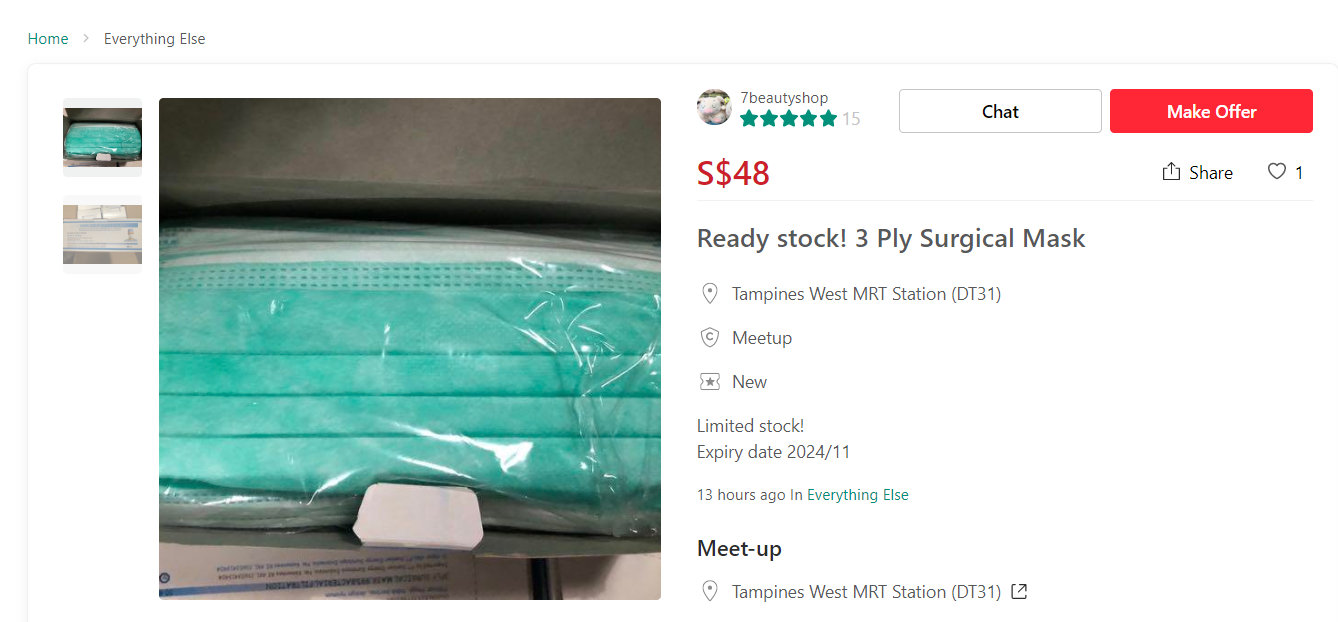Screen dimensions: 1338x622
Task: Click Everything Else link beside posting time
Action: click(x=857, y=495)
